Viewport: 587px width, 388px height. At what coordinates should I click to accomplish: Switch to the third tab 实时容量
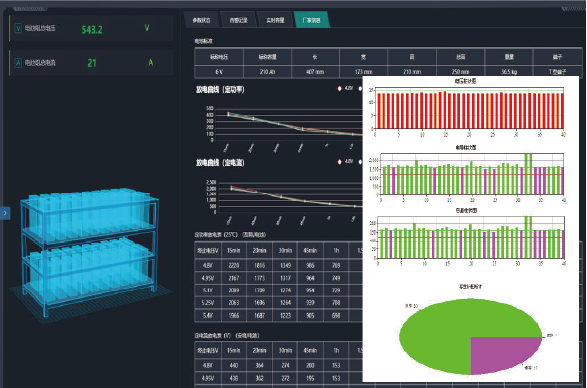[x=275, y=20]
